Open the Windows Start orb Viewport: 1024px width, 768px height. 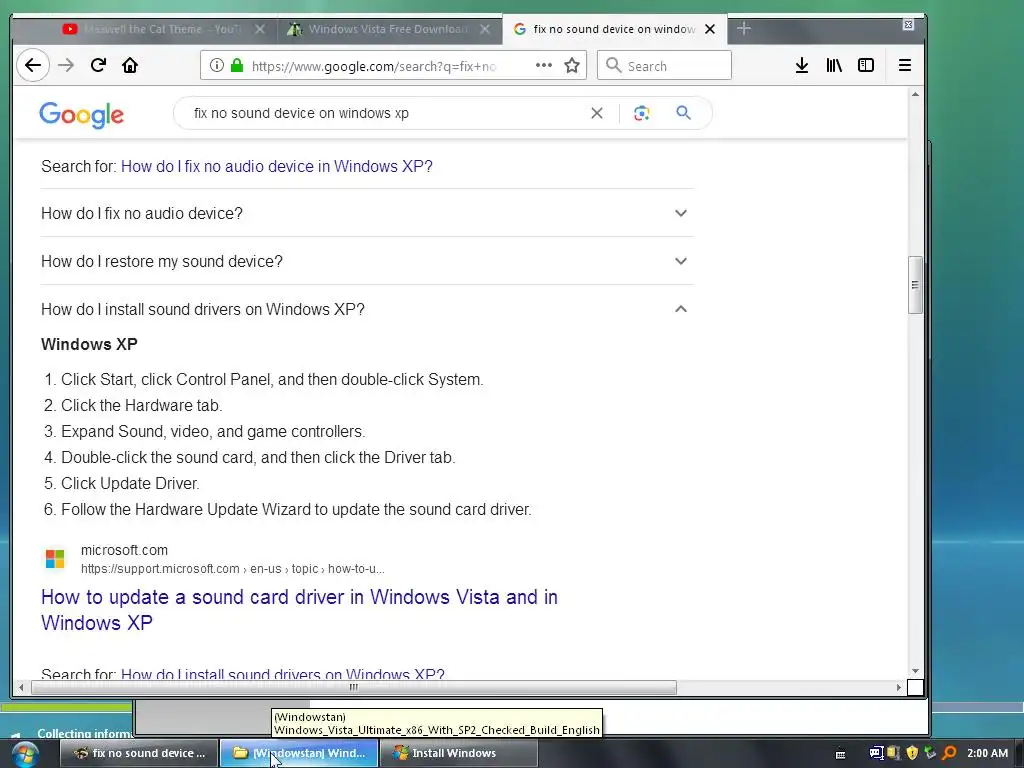pyautogui.click(x=25, y=754)
